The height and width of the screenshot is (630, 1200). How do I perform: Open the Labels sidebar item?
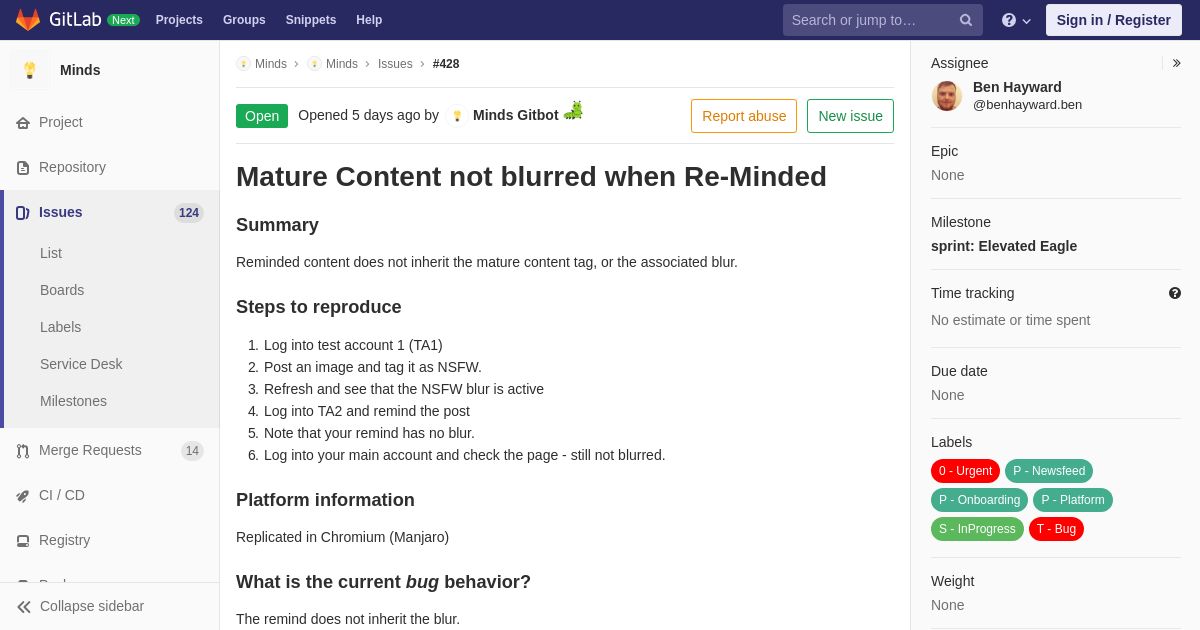coord(60,327)
